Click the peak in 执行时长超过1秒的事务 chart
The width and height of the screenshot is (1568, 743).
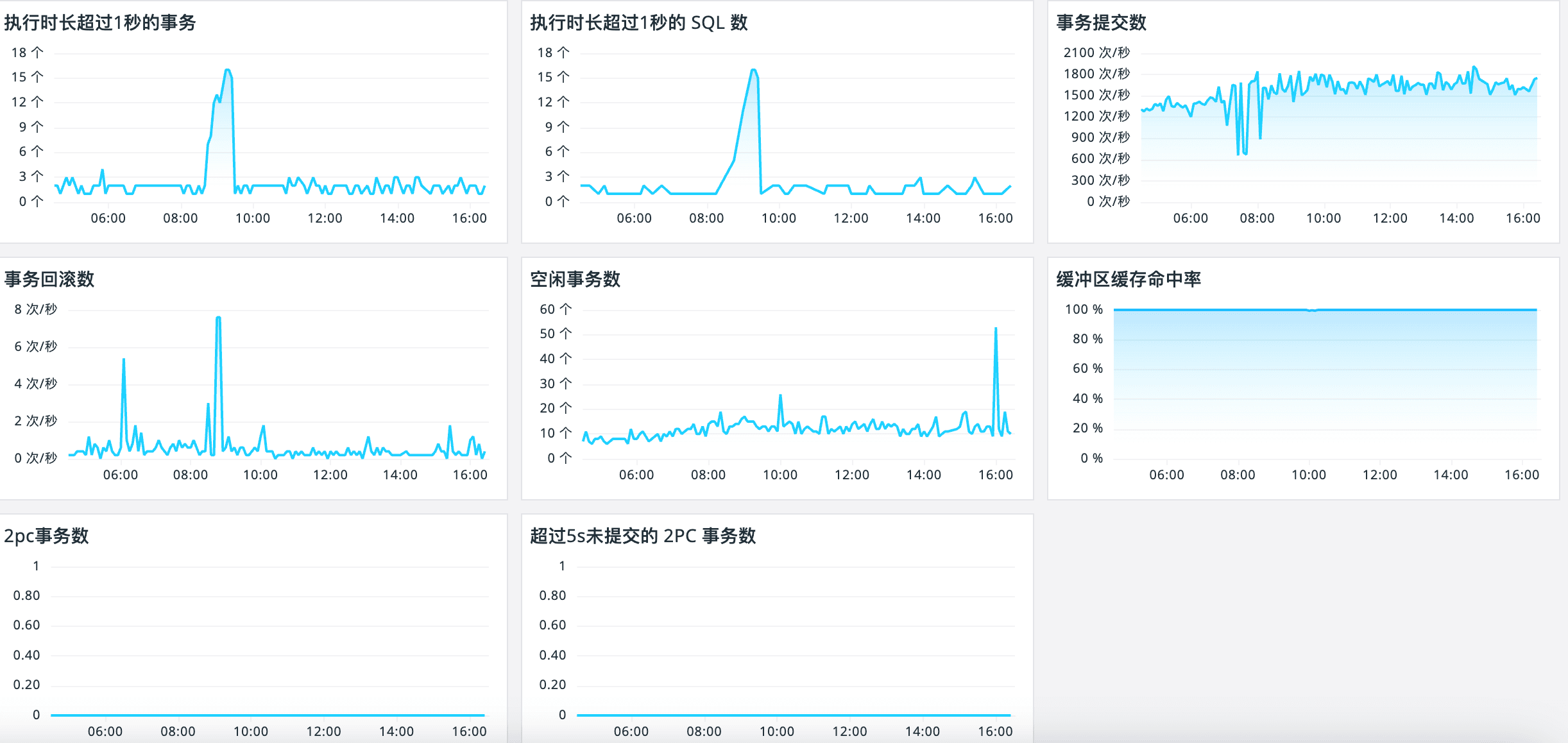pyautogui.click(x=228, y=71)
